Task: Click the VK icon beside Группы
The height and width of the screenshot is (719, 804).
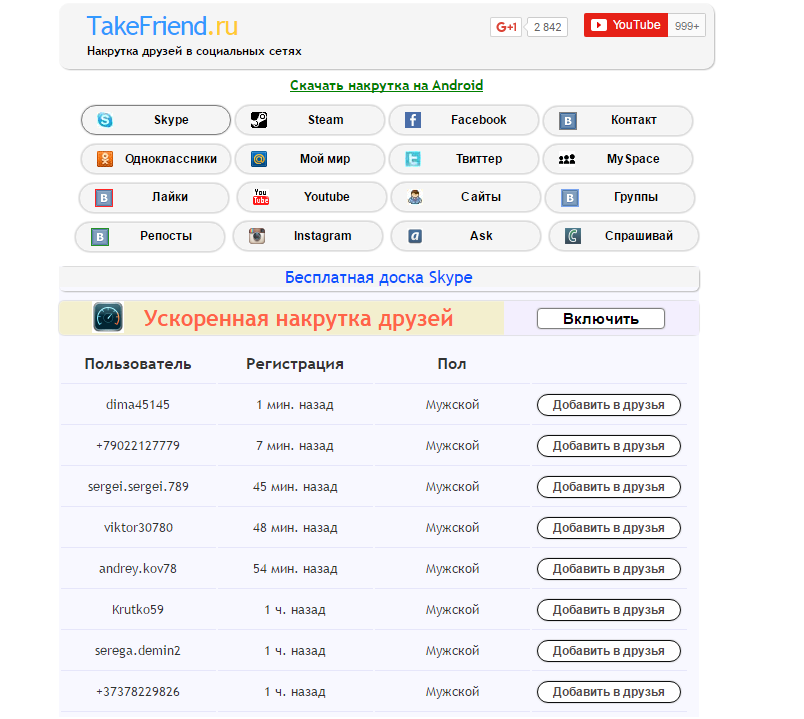Action: click(570, 198)
